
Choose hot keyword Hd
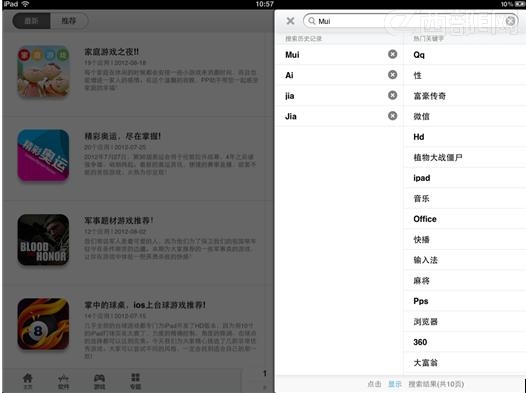pyautogui.click(x=419, y=137)
